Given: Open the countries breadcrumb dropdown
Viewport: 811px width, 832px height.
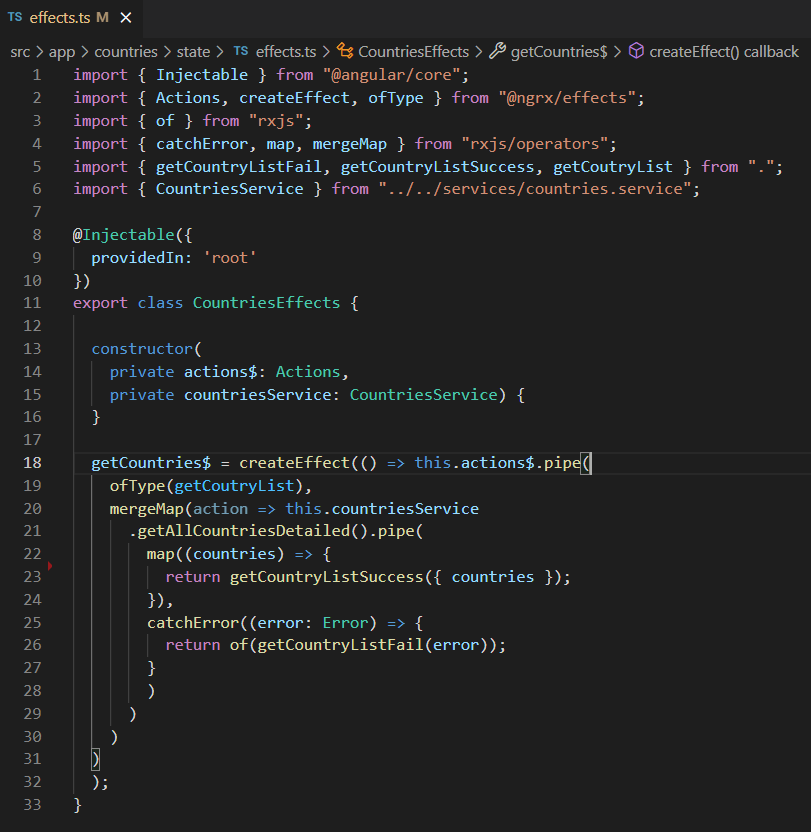Looking at the screenshot, I should 127,51.
